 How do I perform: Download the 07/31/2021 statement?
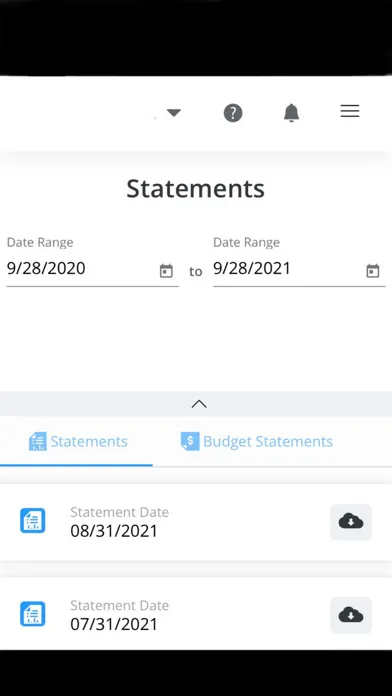point(351,615)
